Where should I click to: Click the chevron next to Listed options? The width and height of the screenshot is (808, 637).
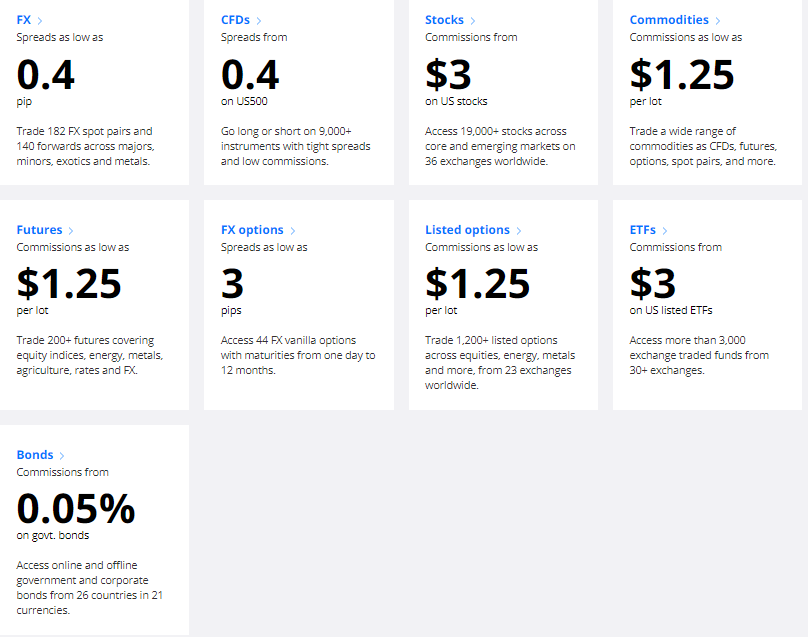(x=519, y=231)
